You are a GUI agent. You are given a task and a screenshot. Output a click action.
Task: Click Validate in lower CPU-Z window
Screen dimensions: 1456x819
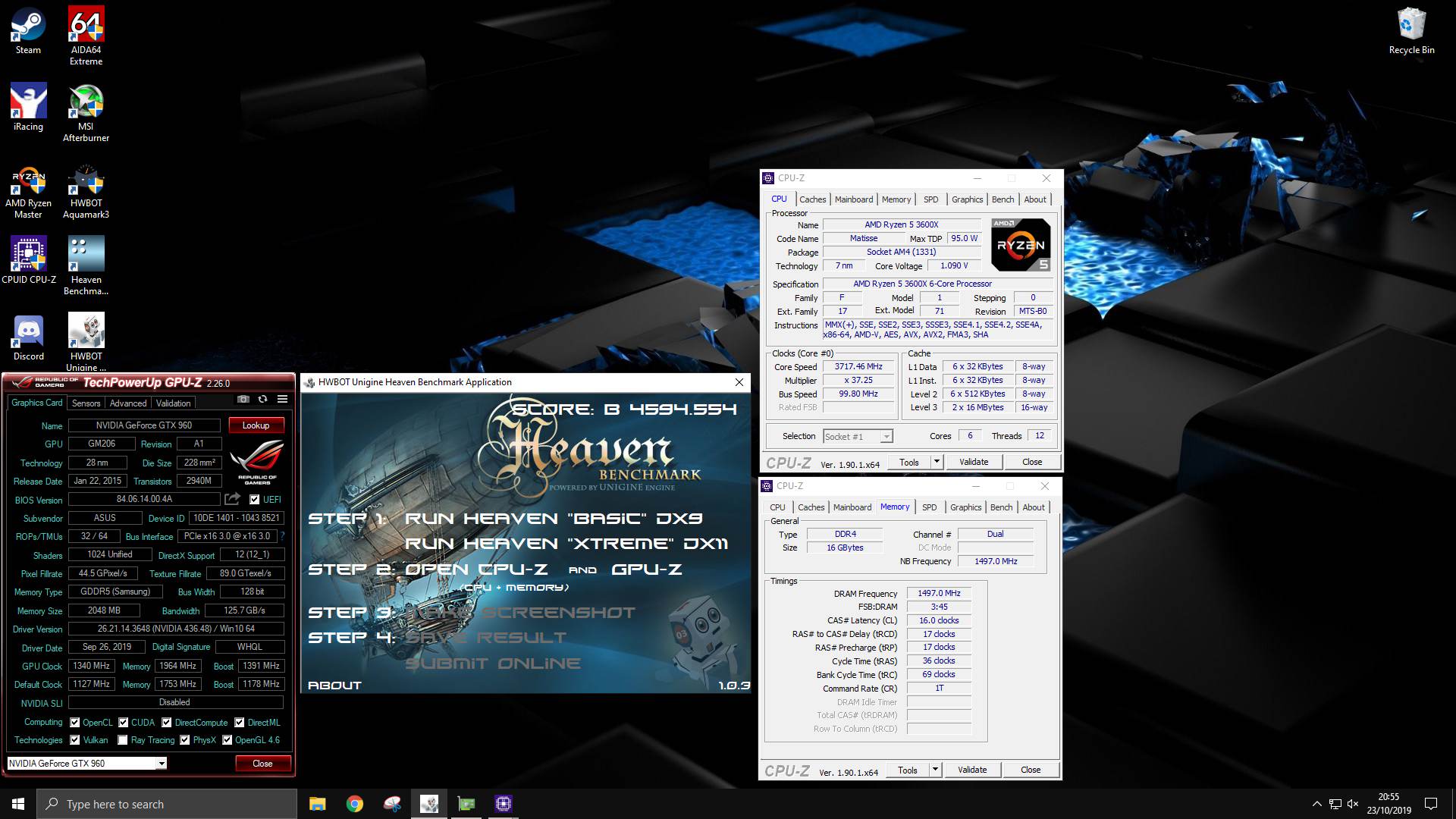[x=972, y=770]
